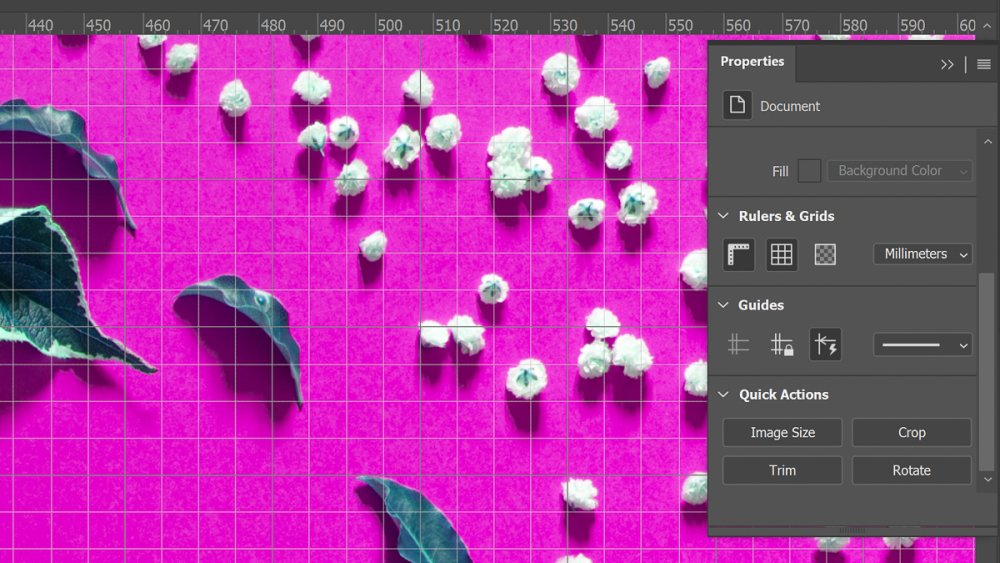1000x563 pixels.
Task: Click the panel scrollbar down arrow
Action: coord(987,479)
